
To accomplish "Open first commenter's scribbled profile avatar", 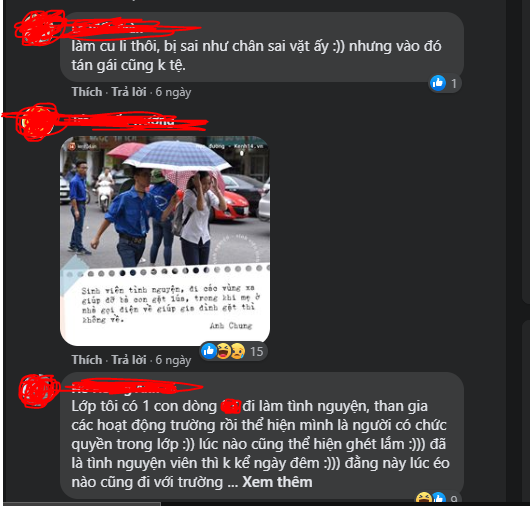I will [x=39, y=28].
